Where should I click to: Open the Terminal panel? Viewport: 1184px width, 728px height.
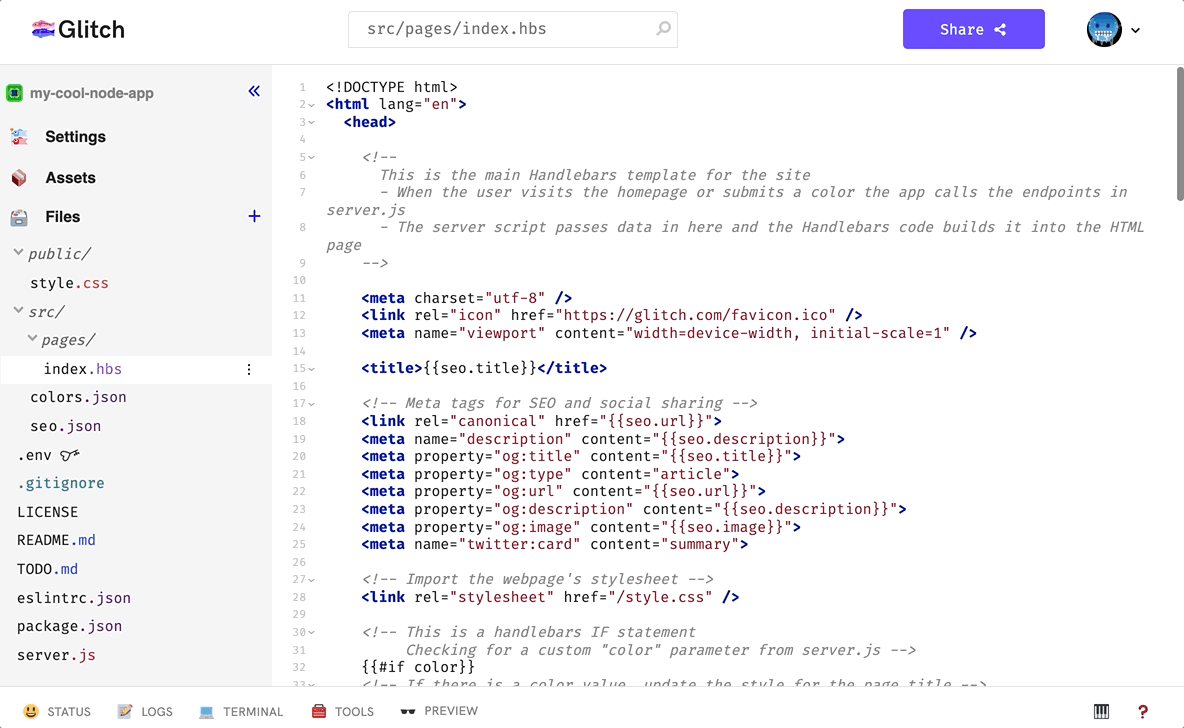pyautogui.click(x=241, y=712)
